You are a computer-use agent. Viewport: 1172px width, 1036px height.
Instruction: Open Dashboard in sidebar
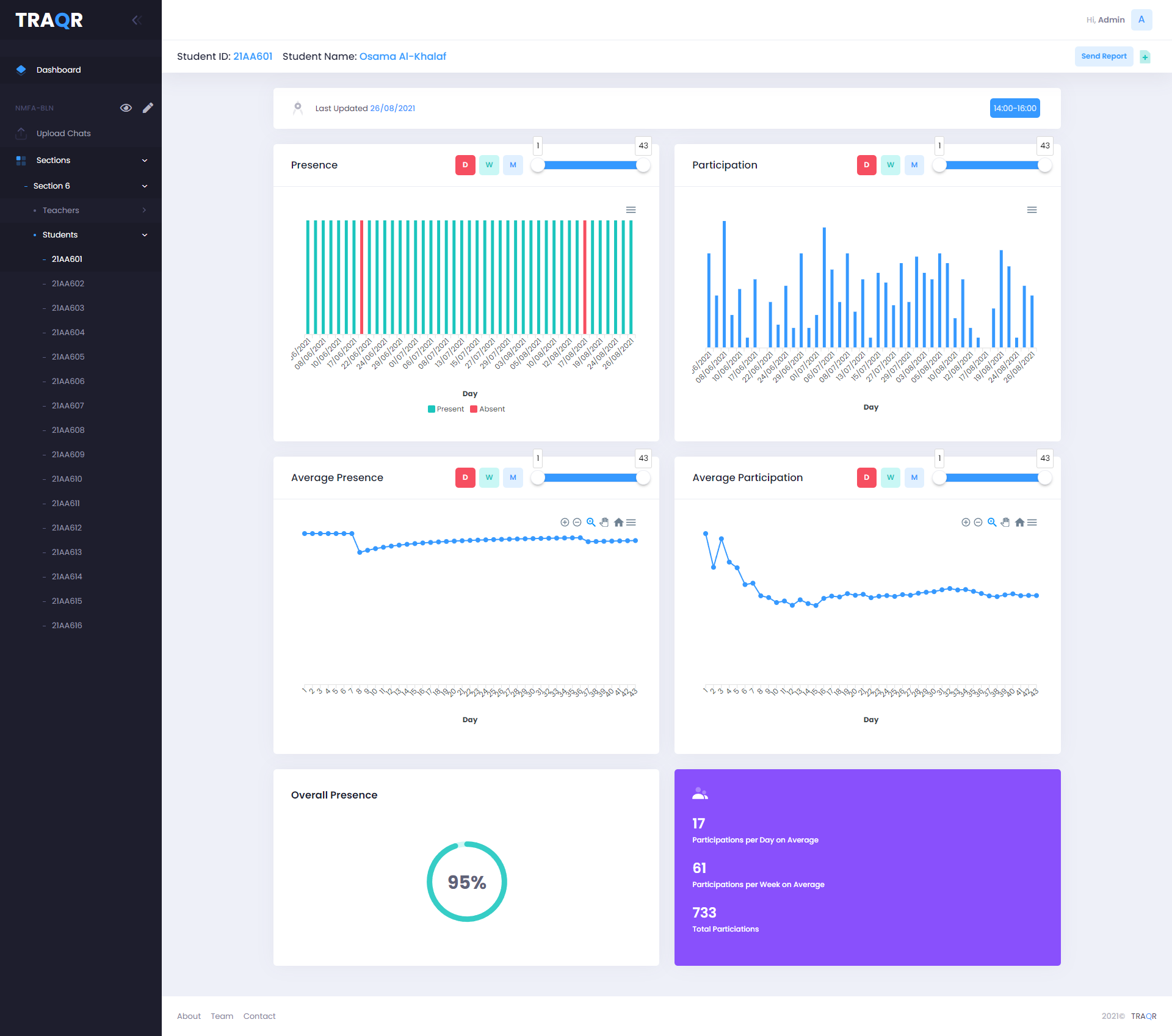click(x=81, y=70)
